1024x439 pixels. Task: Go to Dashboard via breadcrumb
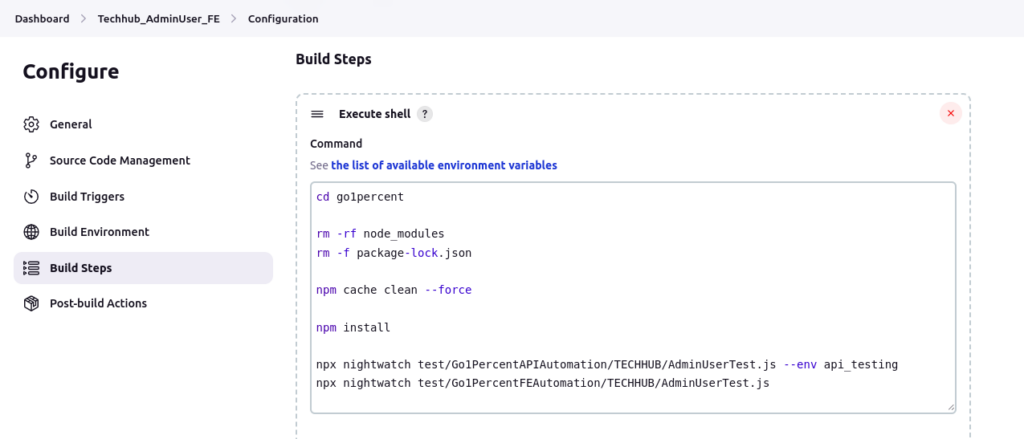[42, 19]
